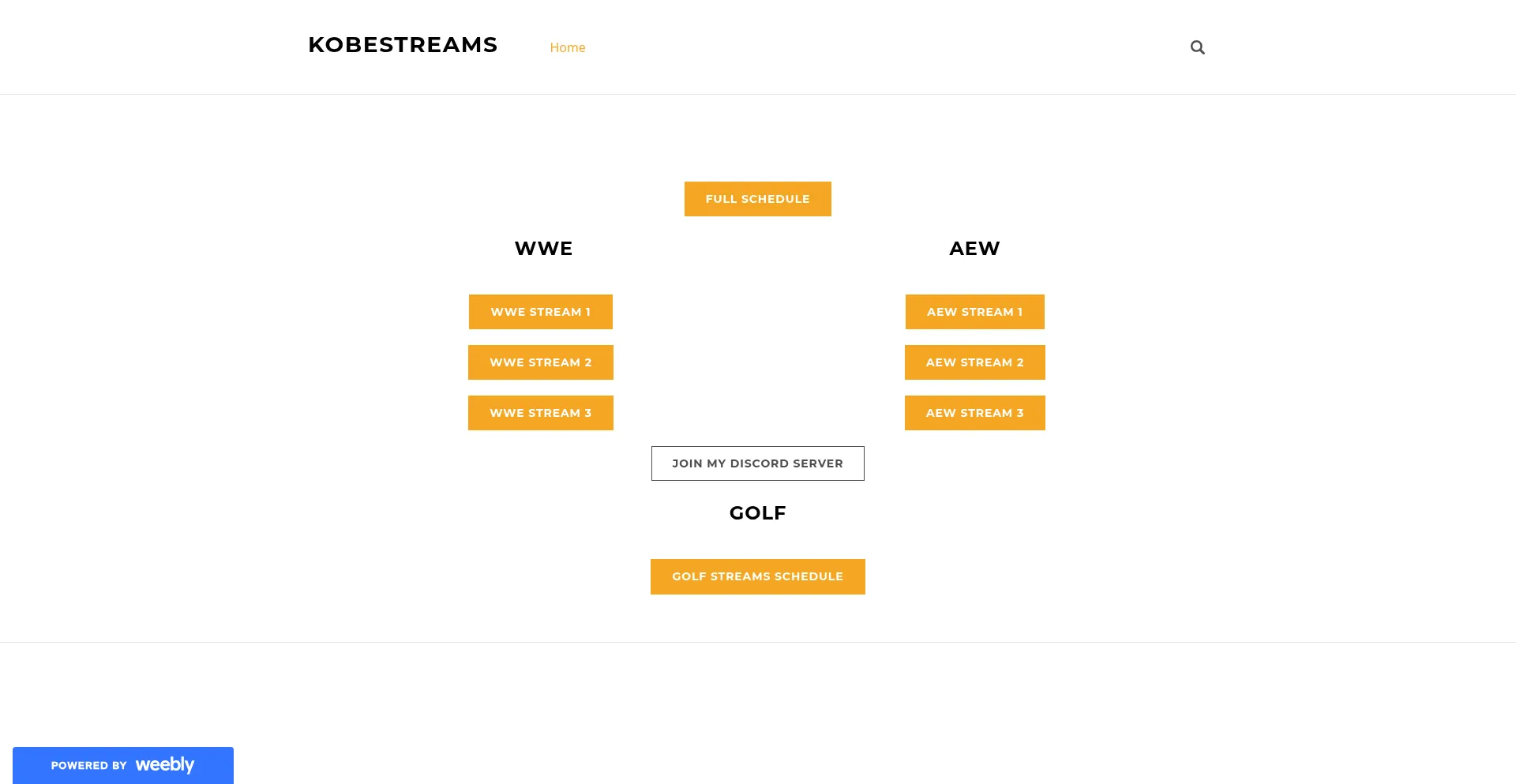Launch AEW Stream 1
Viewport: 1516px width, 784px height.
974,312
